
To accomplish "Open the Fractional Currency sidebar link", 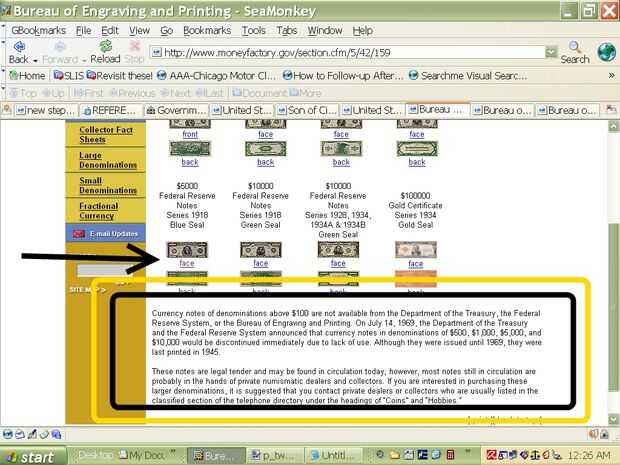I will (x=98, y=211).
